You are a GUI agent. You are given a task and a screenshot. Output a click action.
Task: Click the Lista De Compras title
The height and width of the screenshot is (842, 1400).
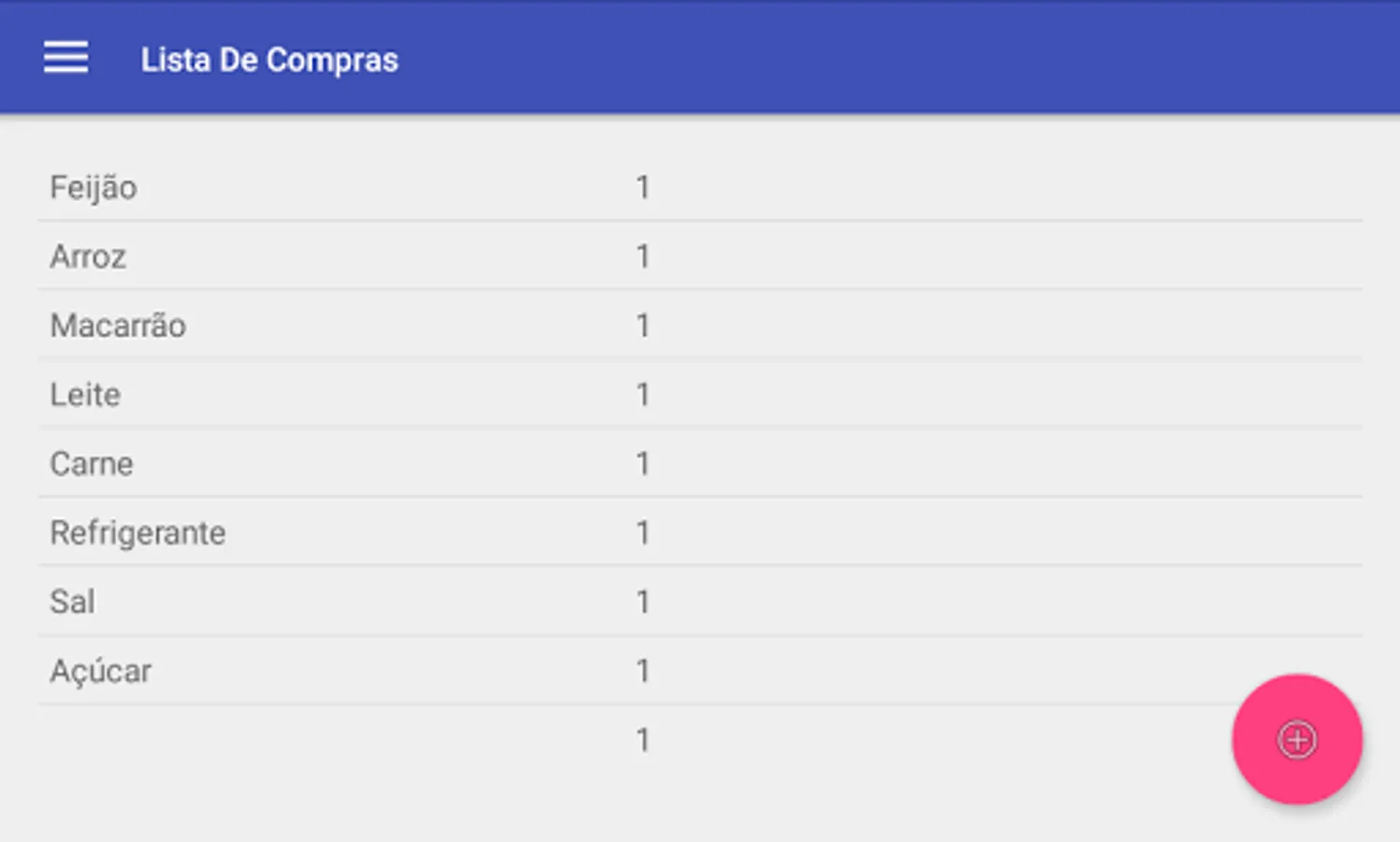[x=270, y=60]
